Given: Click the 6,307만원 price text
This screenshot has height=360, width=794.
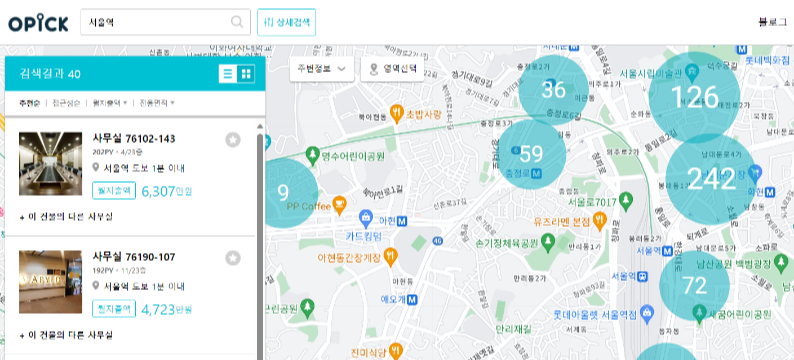Looking at the screenshot, I should click(x=167, y=191).
